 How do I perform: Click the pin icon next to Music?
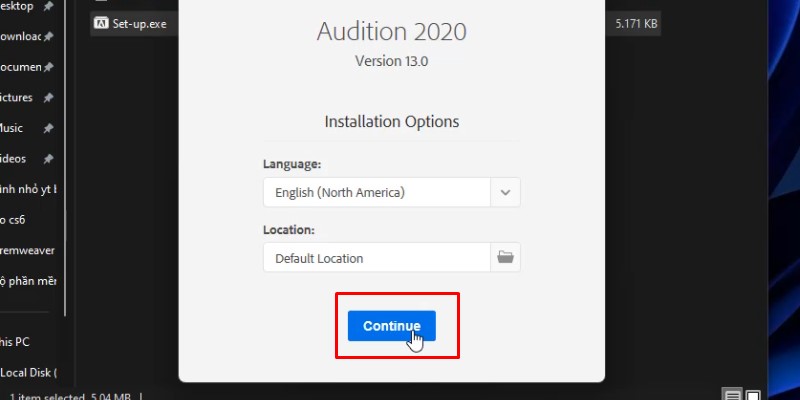(x=49, y=128)
